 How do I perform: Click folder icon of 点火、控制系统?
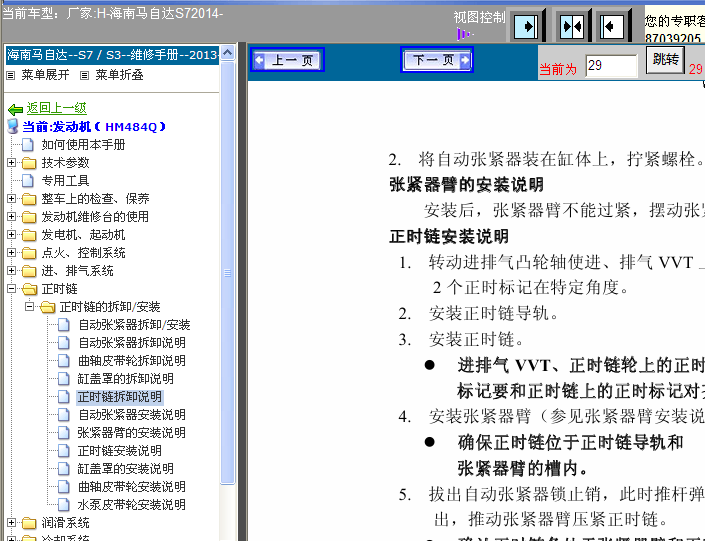tap(29, 253)
